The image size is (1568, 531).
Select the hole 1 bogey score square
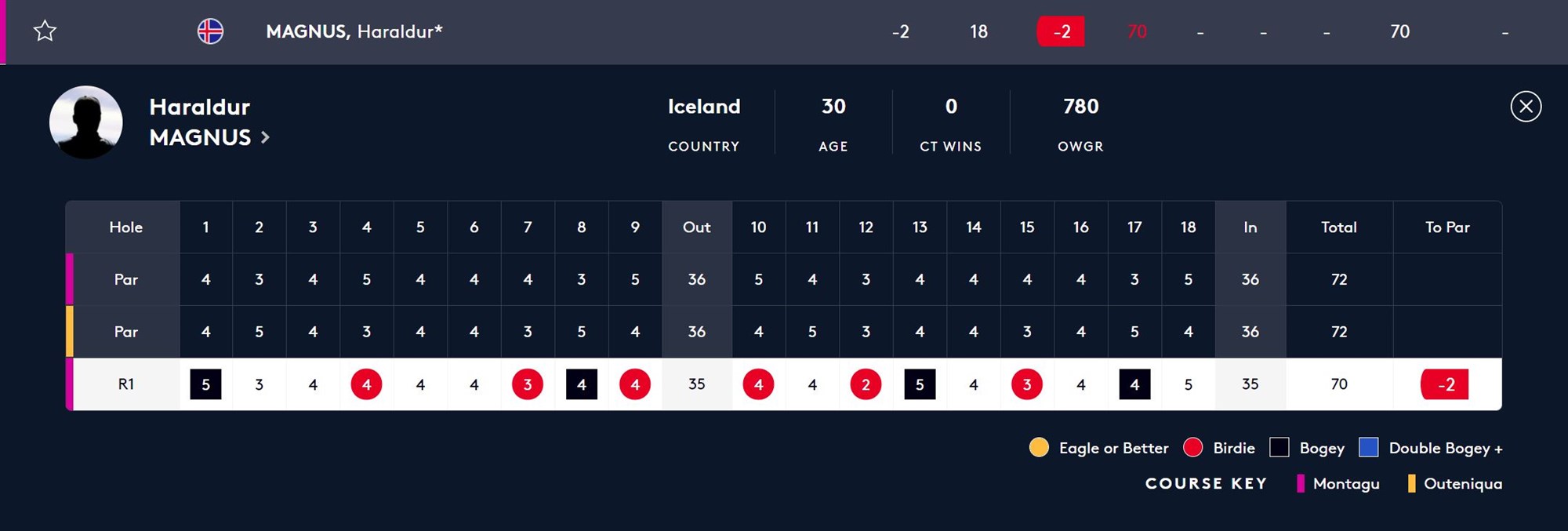(205, 384)
